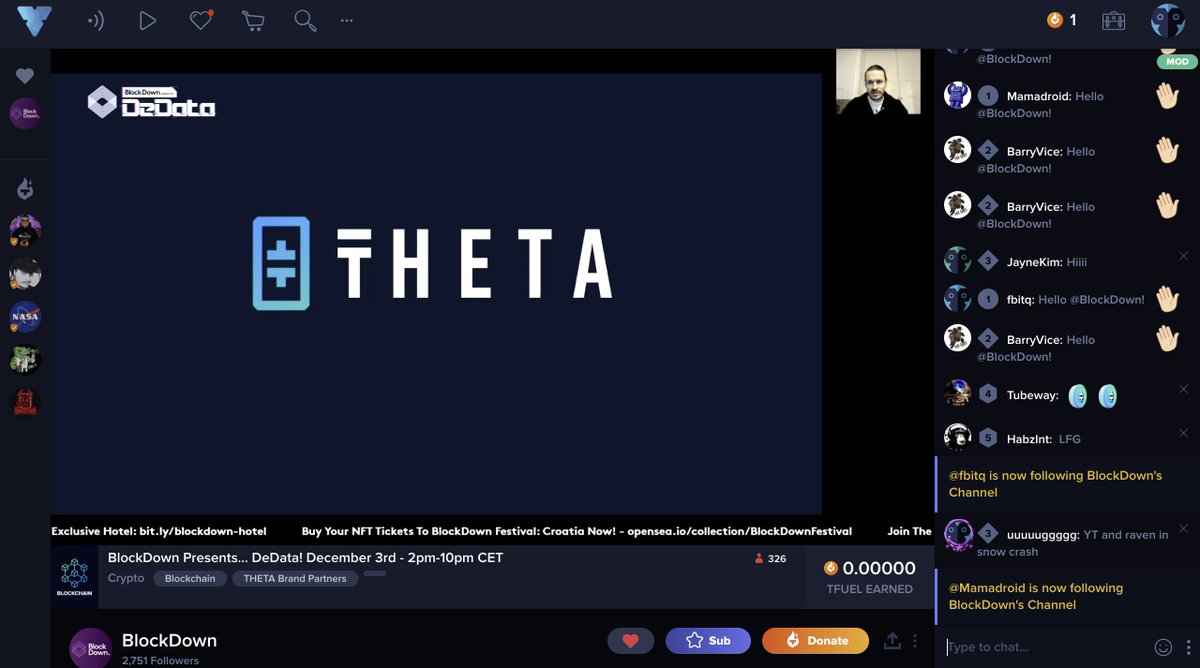The width and height of the screenshot is (1200, 668).
Task: Click the presenter webcam thumbnail
Action: click(x=878, y=81)
